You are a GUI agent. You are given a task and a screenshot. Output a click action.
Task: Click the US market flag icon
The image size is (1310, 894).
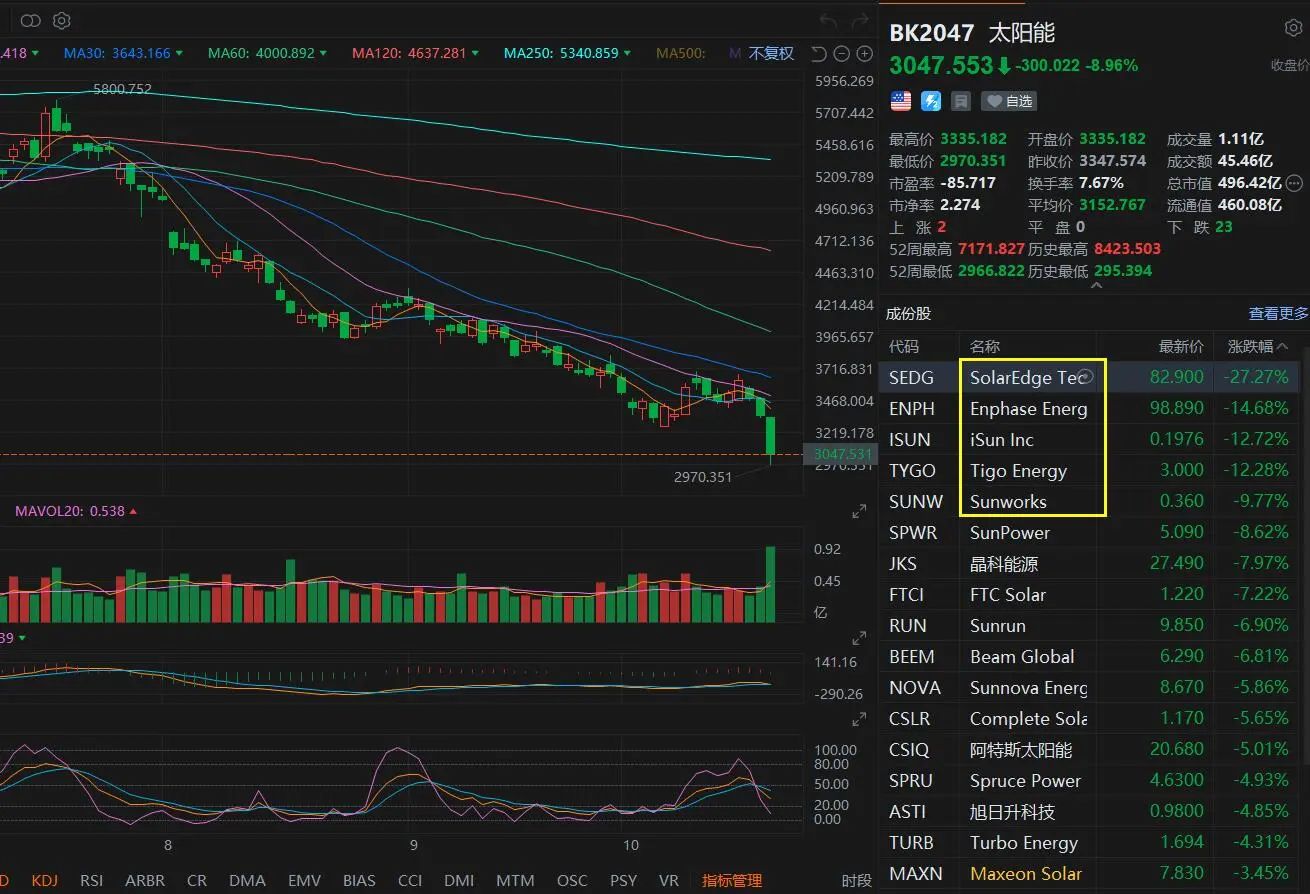click(901, 101)
